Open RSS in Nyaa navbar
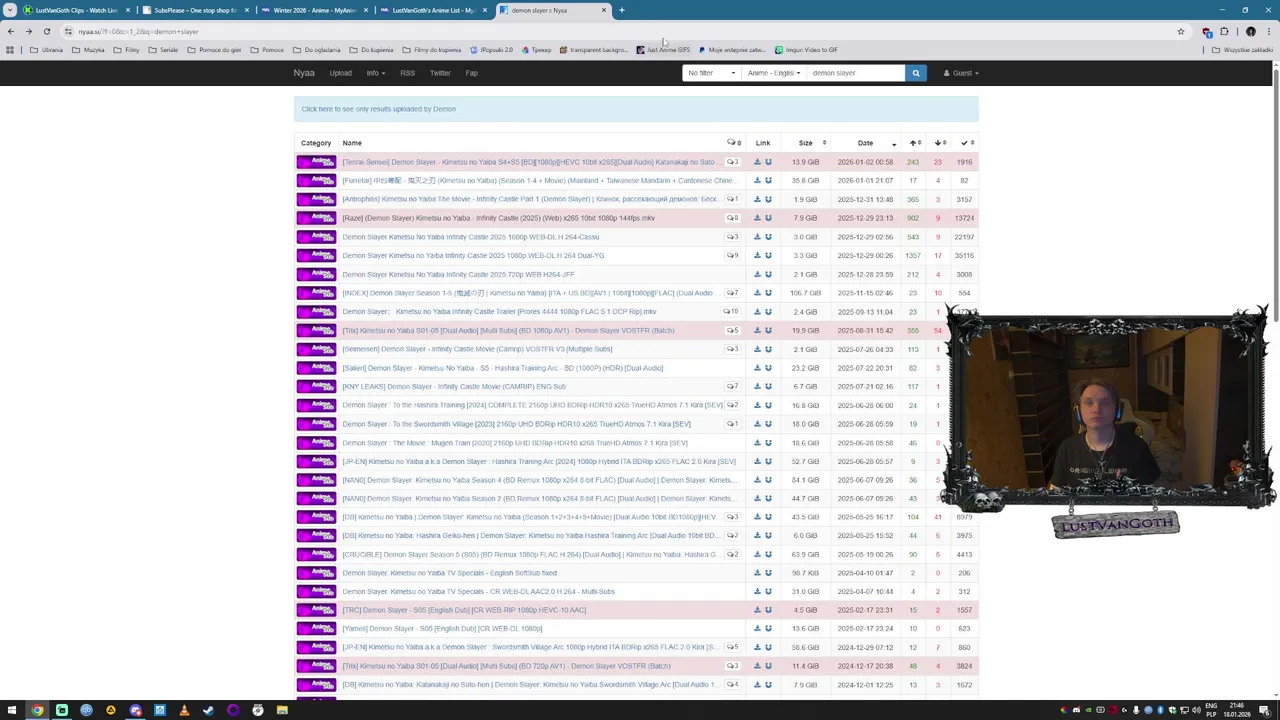The image size is (1280, 720). 407,73
